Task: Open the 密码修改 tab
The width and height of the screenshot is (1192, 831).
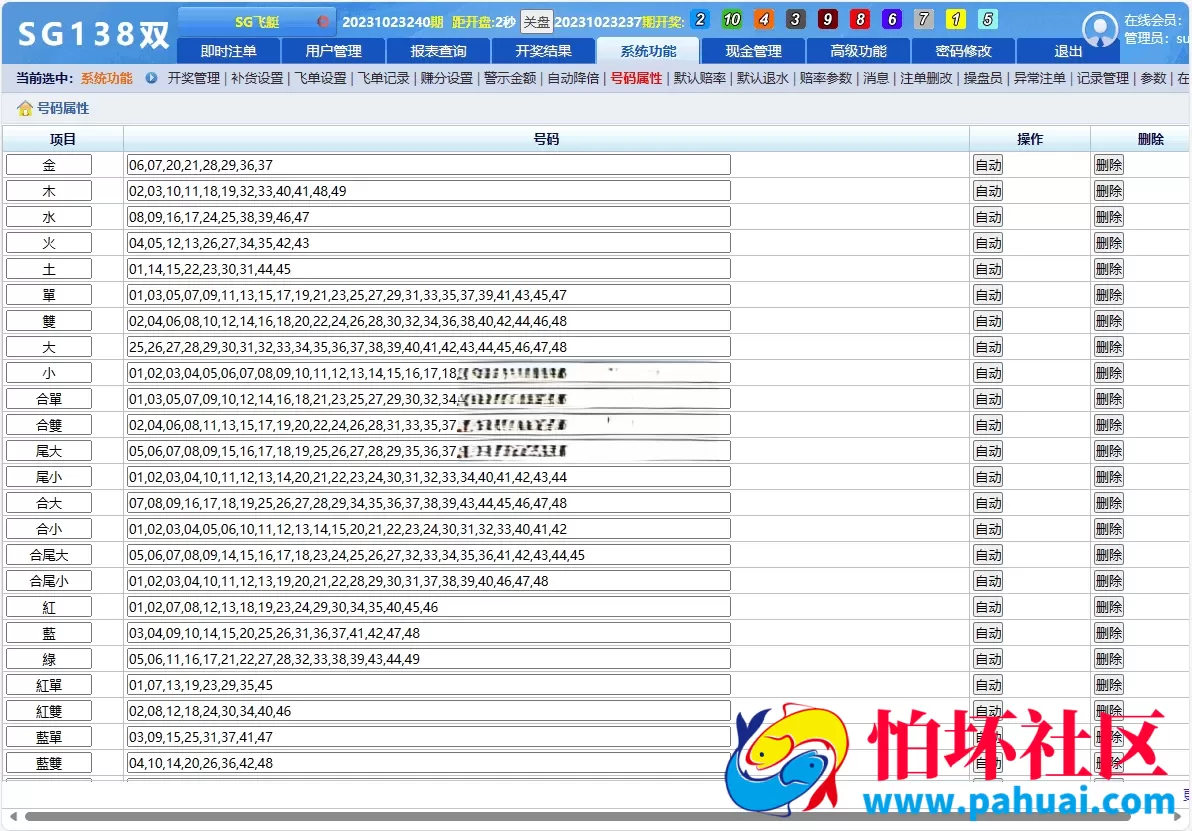Action: [x=963, y=51]
